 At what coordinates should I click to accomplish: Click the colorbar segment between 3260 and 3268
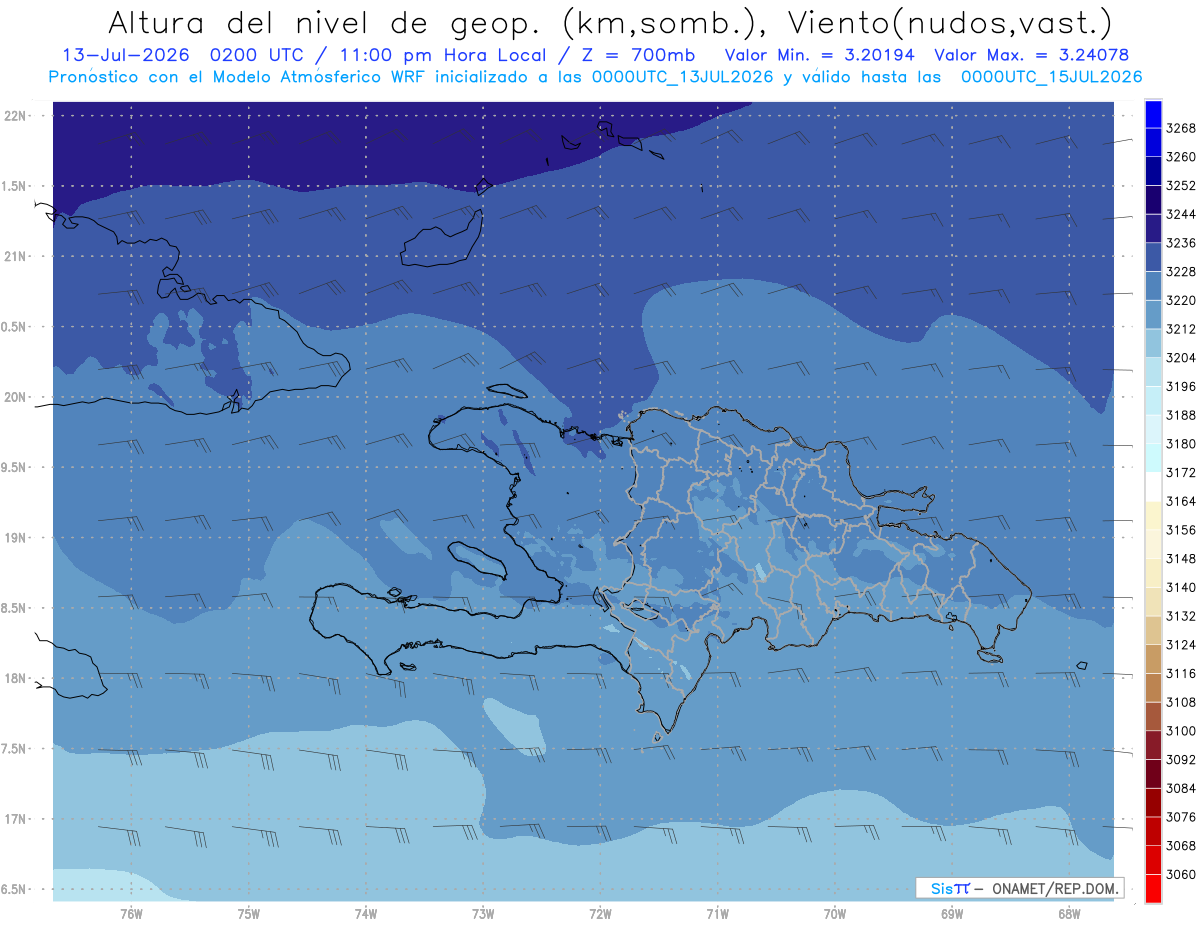tap(1153, 142)
